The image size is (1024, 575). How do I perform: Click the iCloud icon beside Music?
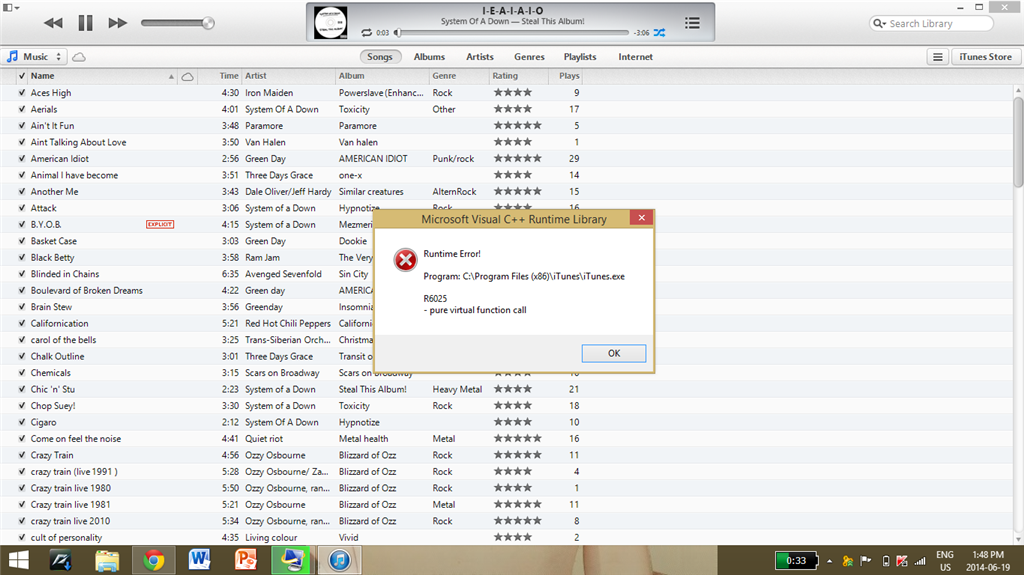(x=79, y=57)
